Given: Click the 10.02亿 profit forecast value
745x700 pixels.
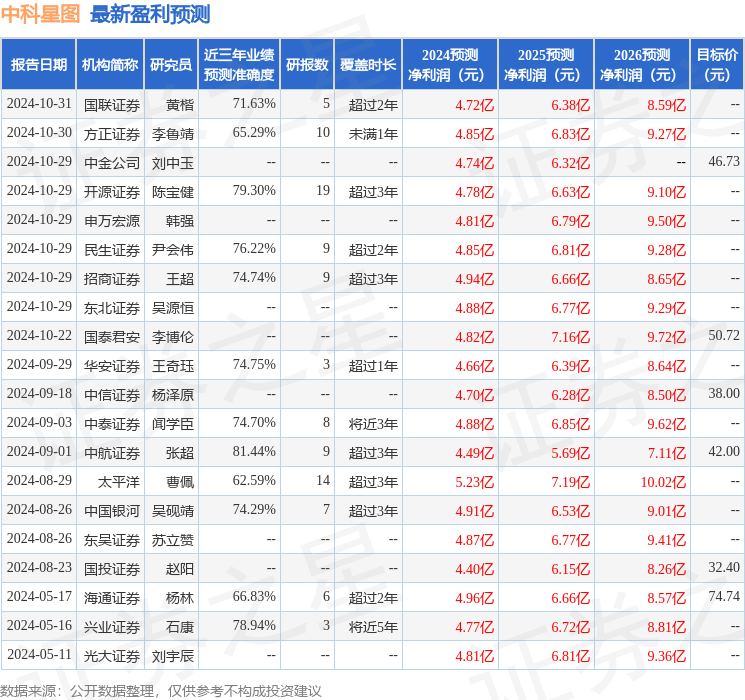Looking at the screenshot, I should coord(663,481).
